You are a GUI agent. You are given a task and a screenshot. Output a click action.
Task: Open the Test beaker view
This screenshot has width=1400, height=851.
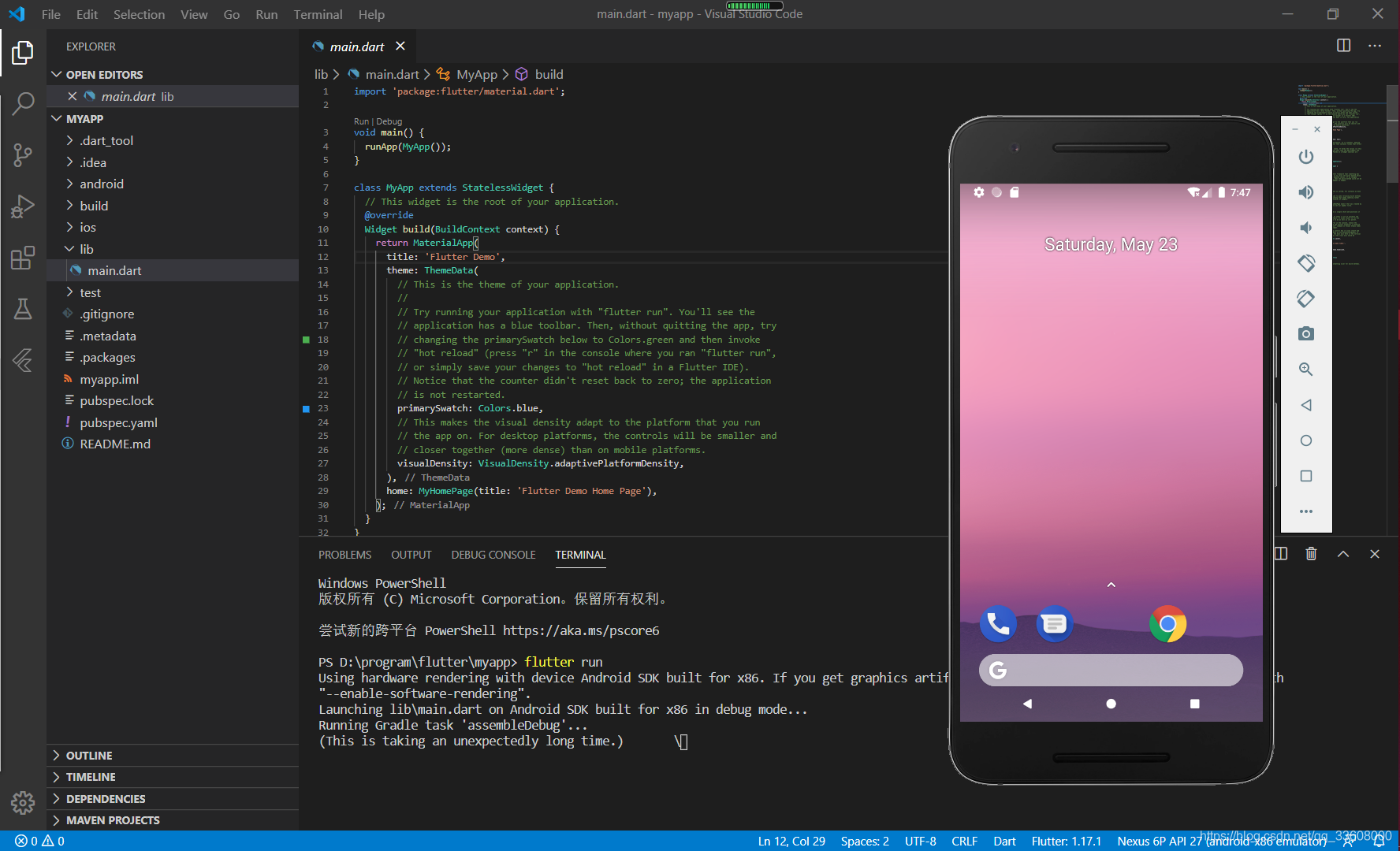coord(23,309)
